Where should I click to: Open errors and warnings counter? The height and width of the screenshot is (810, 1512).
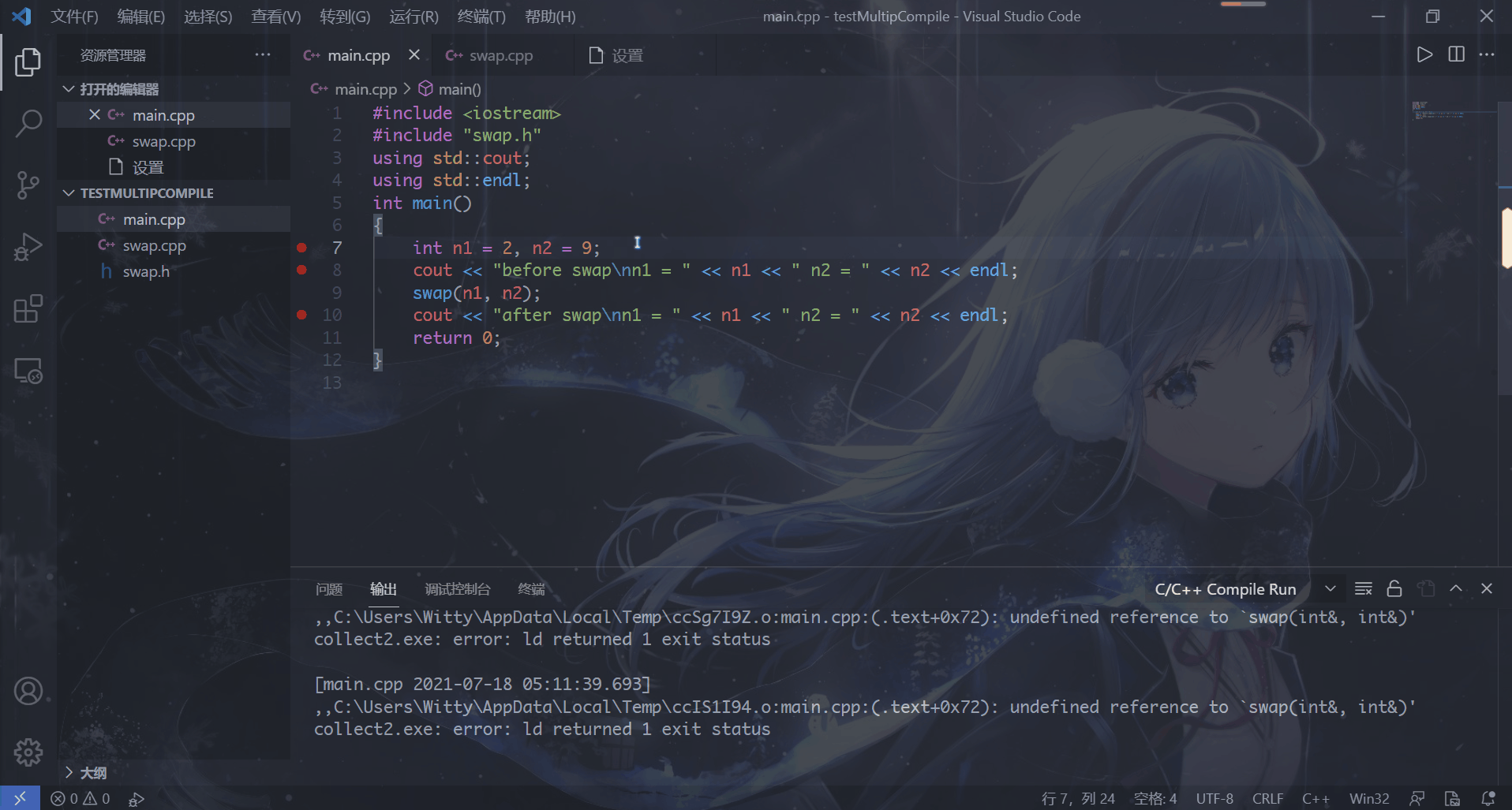click(80, 798)
